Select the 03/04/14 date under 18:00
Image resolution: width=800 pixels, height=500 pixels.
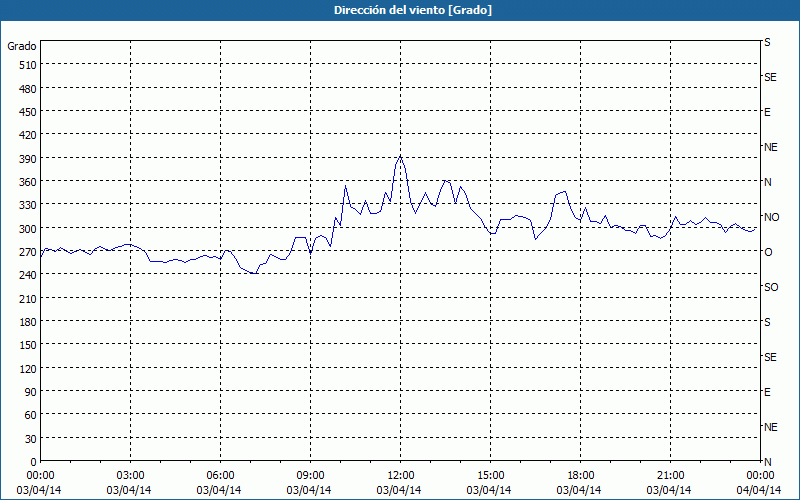coord(579,490)
